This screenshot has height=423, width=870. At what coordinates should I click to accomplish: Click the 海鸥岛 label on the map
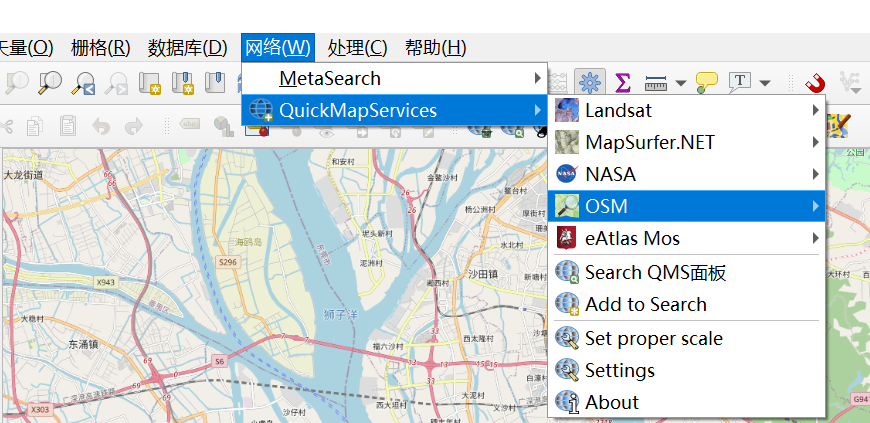[x=247, y=242]
